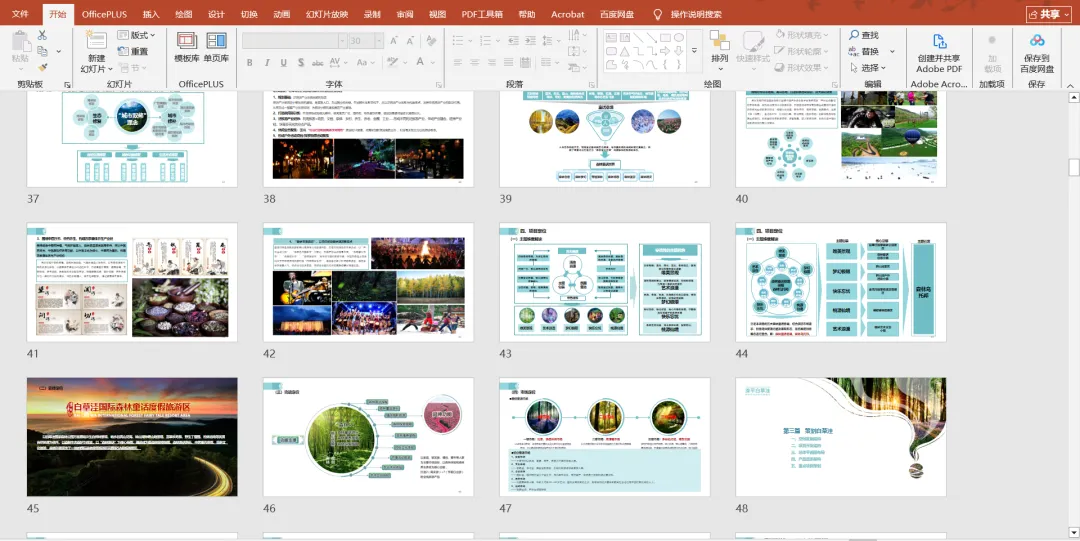
Task: Open the 模板库 template library
Action: pyautogui.click(x=187, y=48)
